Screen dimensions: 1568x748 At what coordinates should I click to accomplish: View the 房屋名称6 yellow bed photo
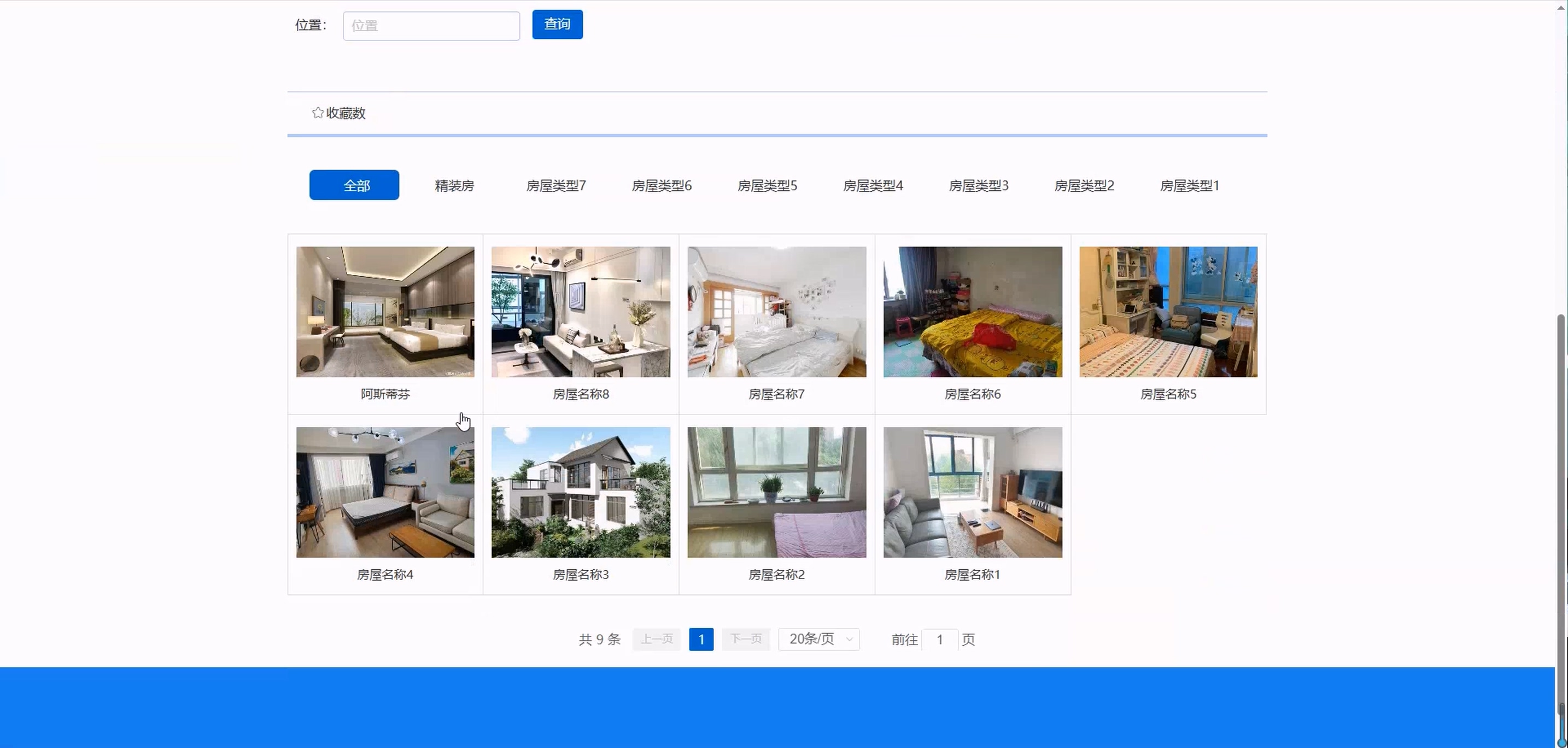(973, 312)
